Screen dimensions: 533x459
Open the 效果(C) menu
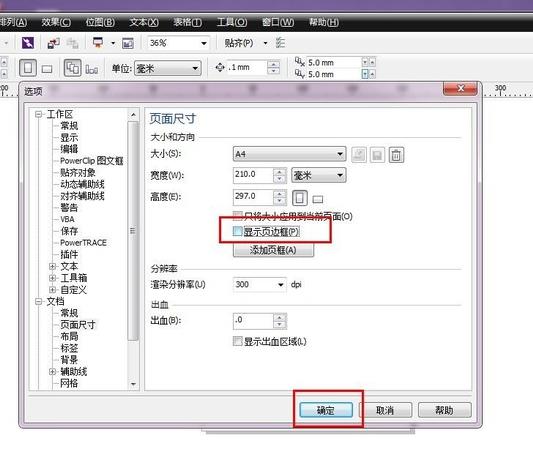56,22
